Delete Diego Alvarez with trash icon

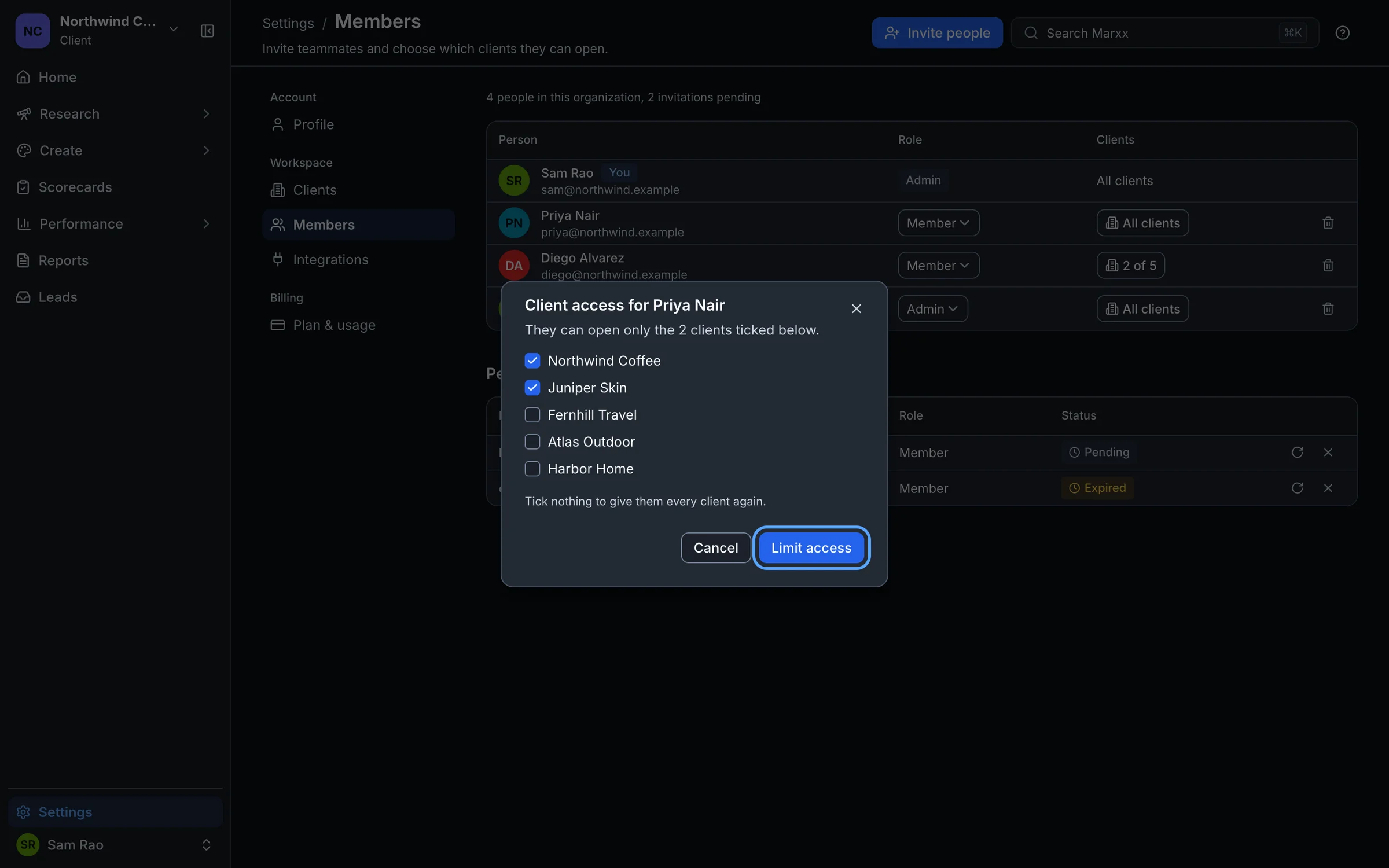1328,265
